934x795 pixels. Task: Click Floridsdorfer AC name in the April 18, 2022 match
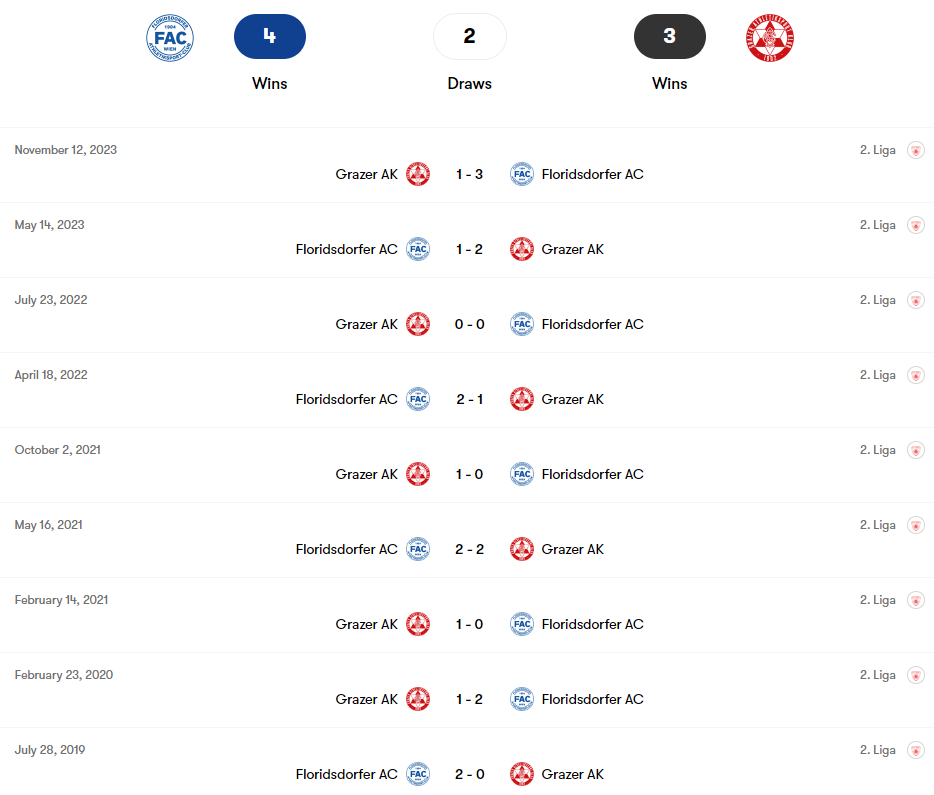346,400
